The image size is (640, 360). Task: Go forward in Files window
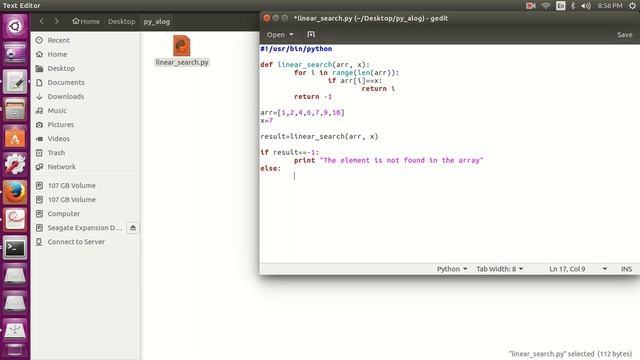[x=57, y=21]
